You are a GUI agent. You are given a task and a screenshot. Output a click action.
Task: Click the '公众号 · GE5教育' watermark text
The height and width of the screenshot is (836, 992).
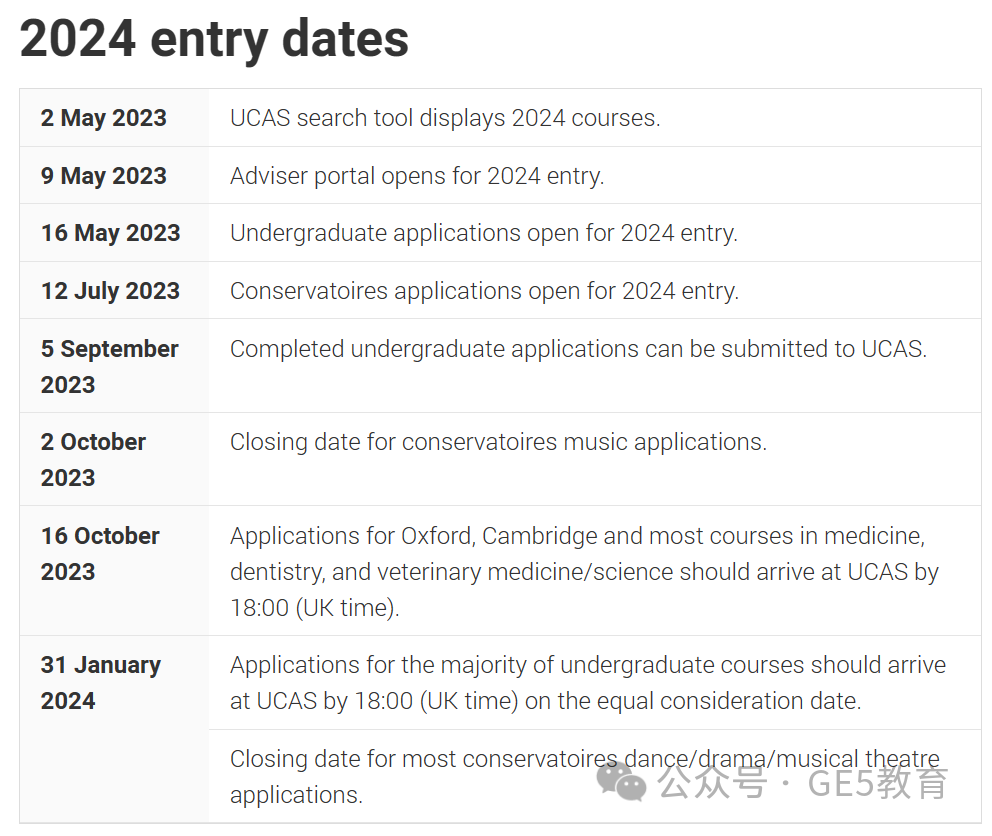click(802, 783)
